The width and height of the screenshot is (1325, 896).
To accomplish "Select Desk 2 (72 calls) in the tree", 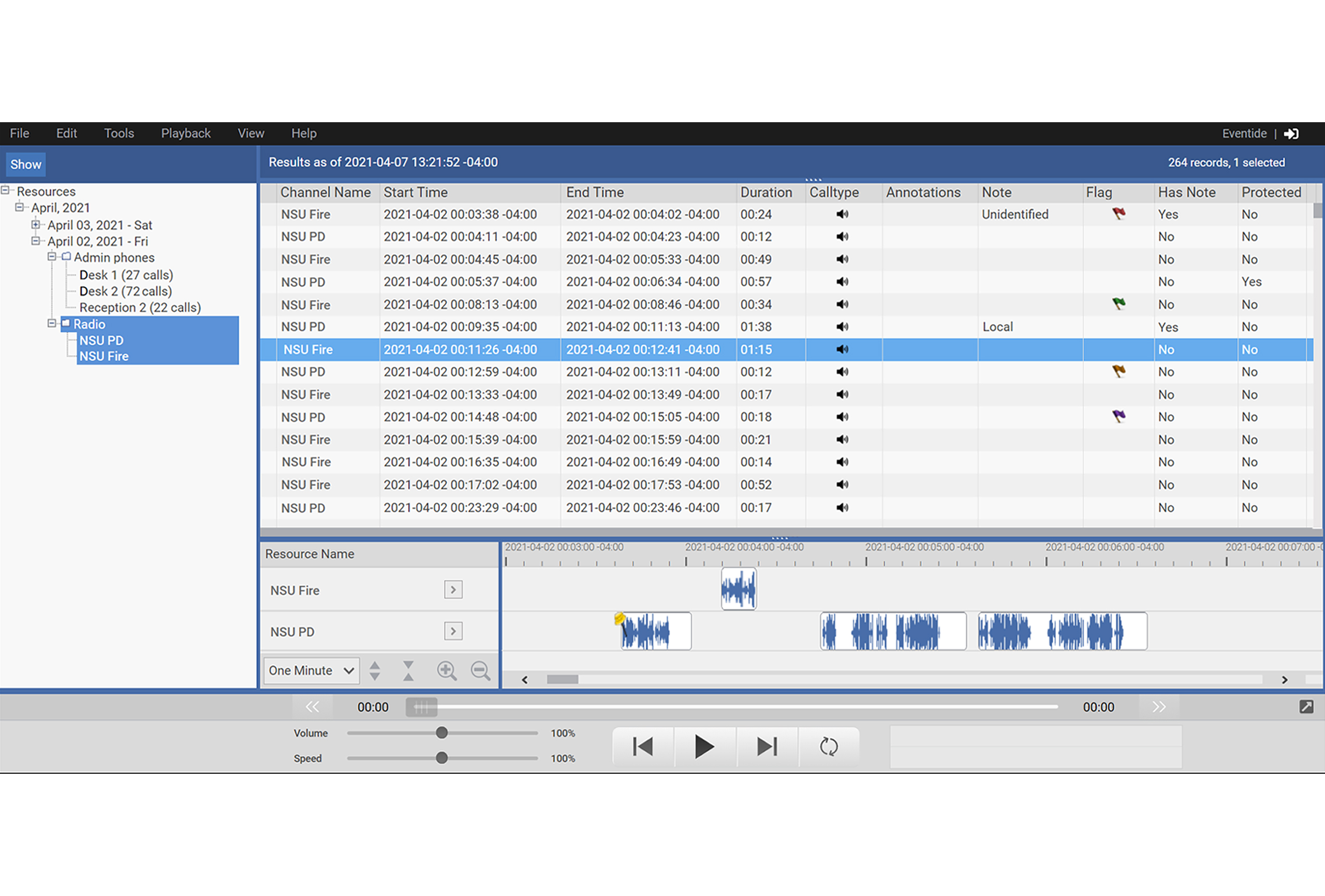I will click(x=125, y=291).
